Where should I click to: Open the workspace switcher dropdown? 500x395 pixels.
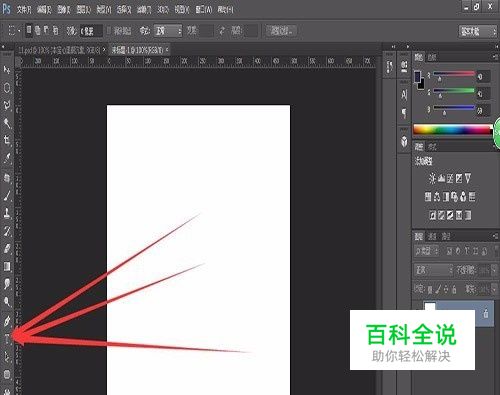[x=478, y=32]
